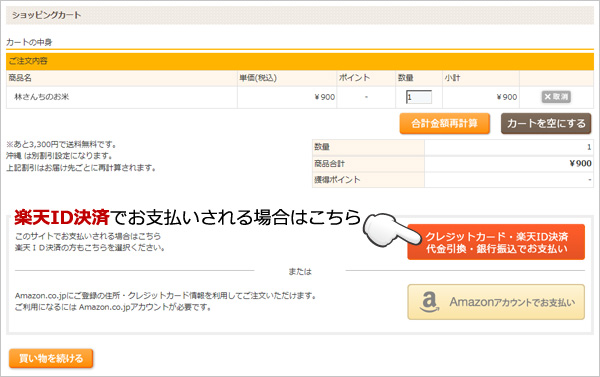Empty the cart with カートを空にする button
This screenshot has height=377, width=600.
(546, 123)
